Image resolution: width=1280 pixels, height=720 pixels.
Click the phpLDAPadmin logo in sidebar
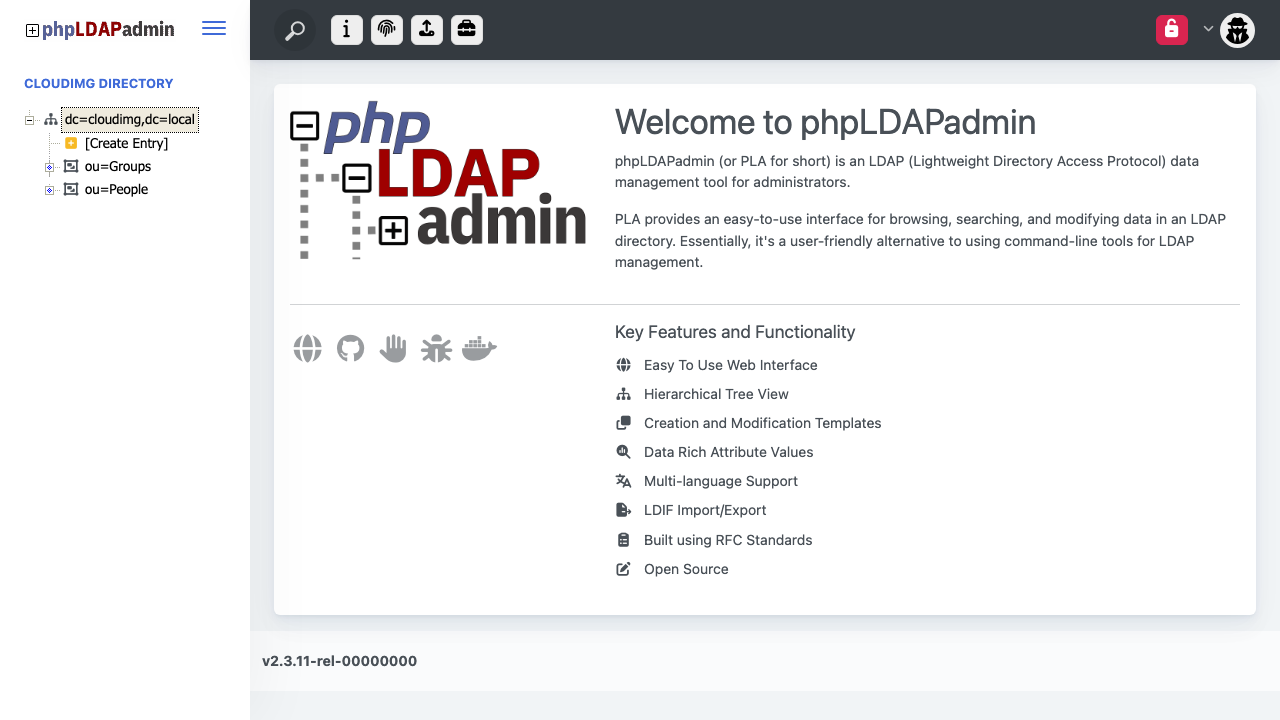[100, 30]
